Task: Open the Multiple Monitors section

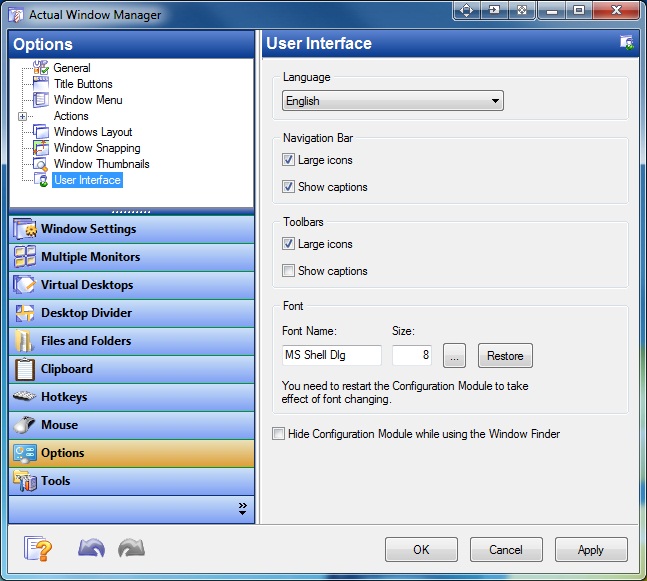Action: pos(131,257)
